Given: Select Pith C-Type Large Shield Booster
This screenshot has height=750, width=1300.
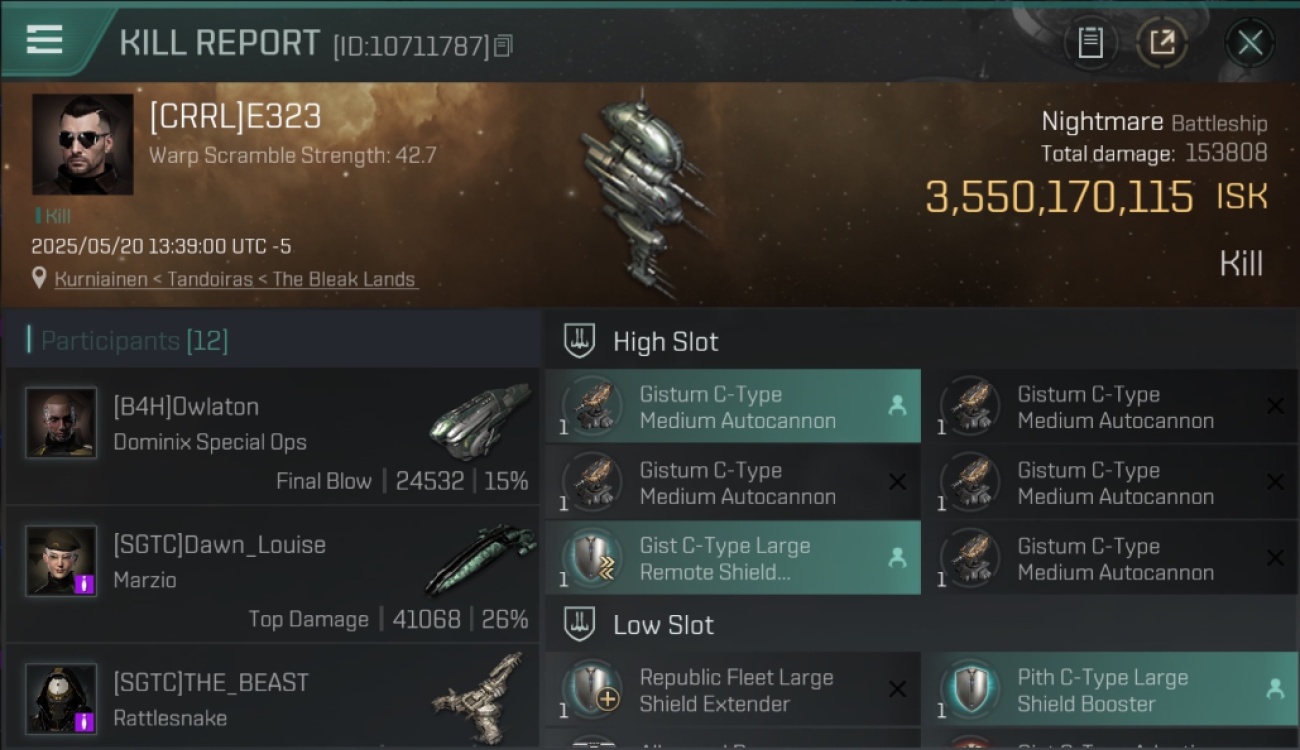Looking at the screenshot, I should (1110, 690).
